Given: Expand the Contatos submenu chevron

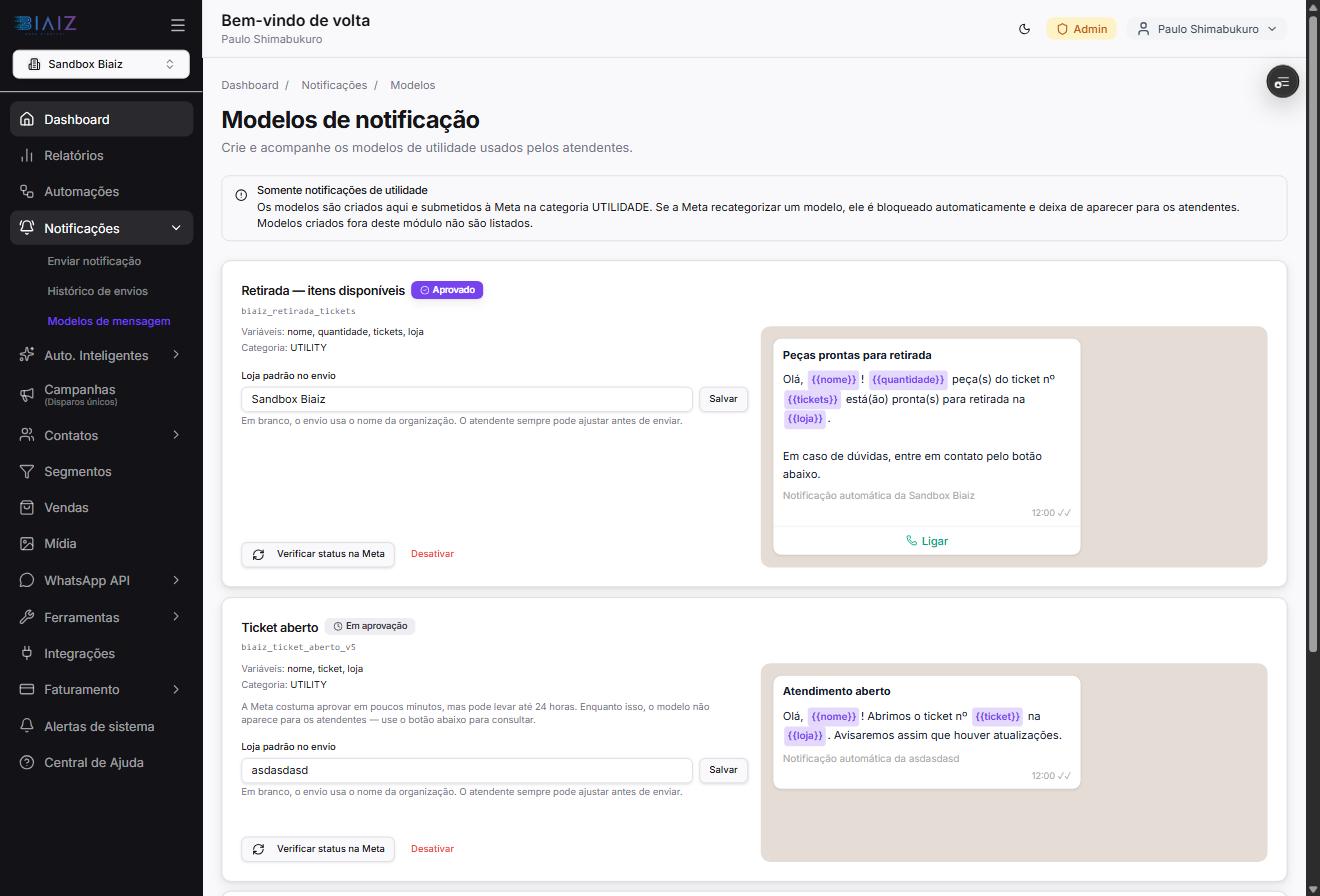Looking at the screenshot, I should coord(176,435).
